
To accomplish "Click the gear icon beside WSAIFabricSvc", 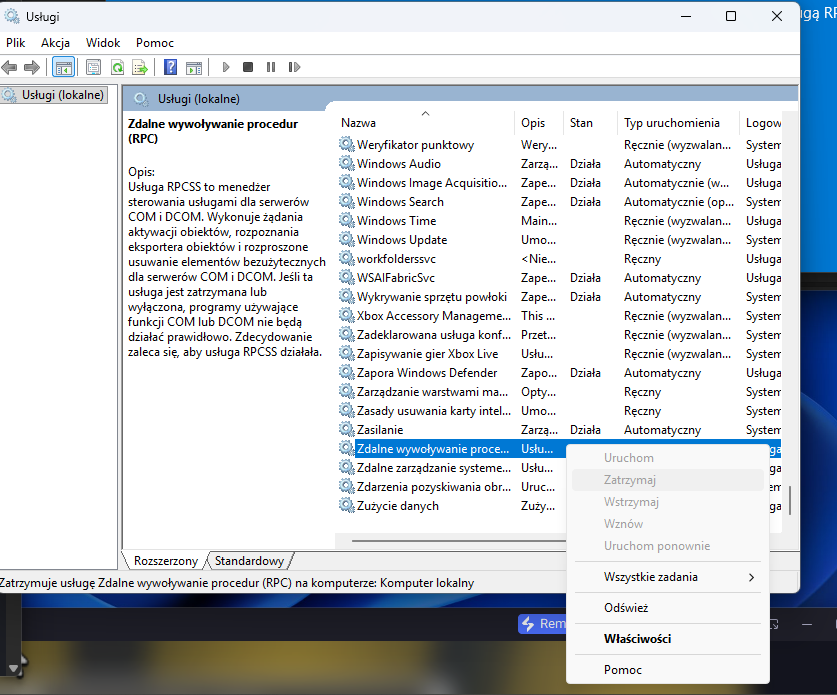I will tap(347, 277).
